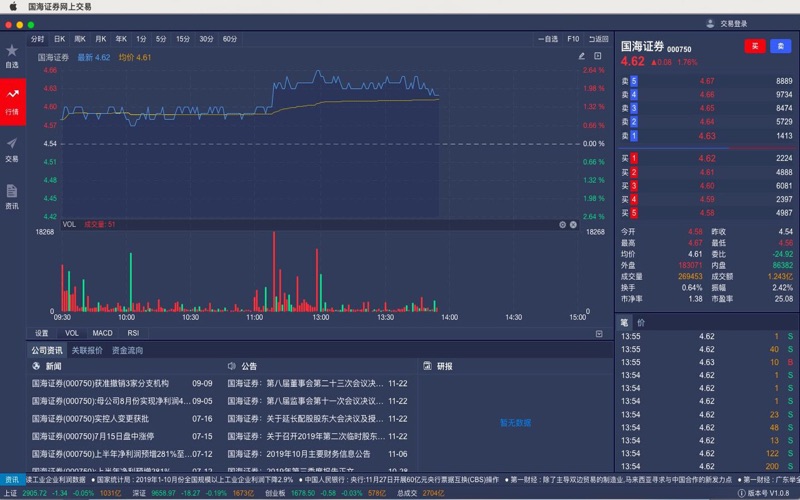Switch to 关联报价 tab
Image resolution: width=800 pixels, height=500 pixels.
[x=87, y=351]
